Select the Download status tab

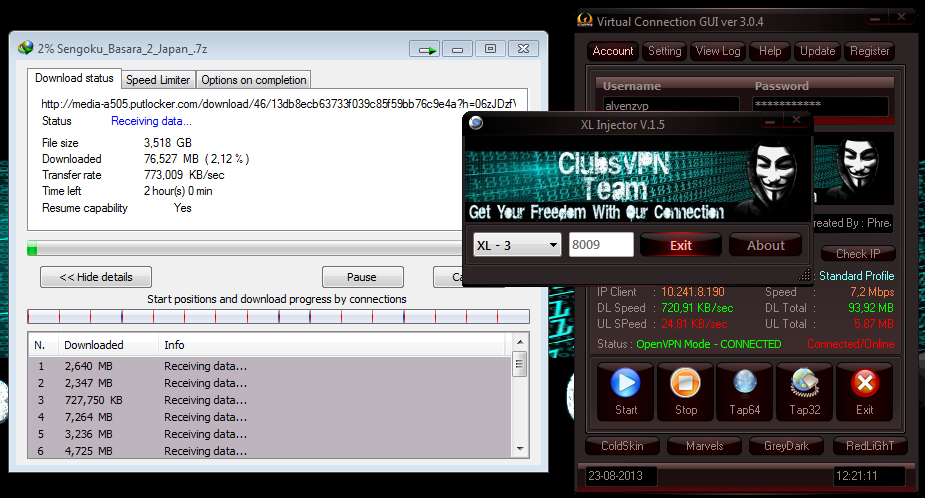point(74,78)
